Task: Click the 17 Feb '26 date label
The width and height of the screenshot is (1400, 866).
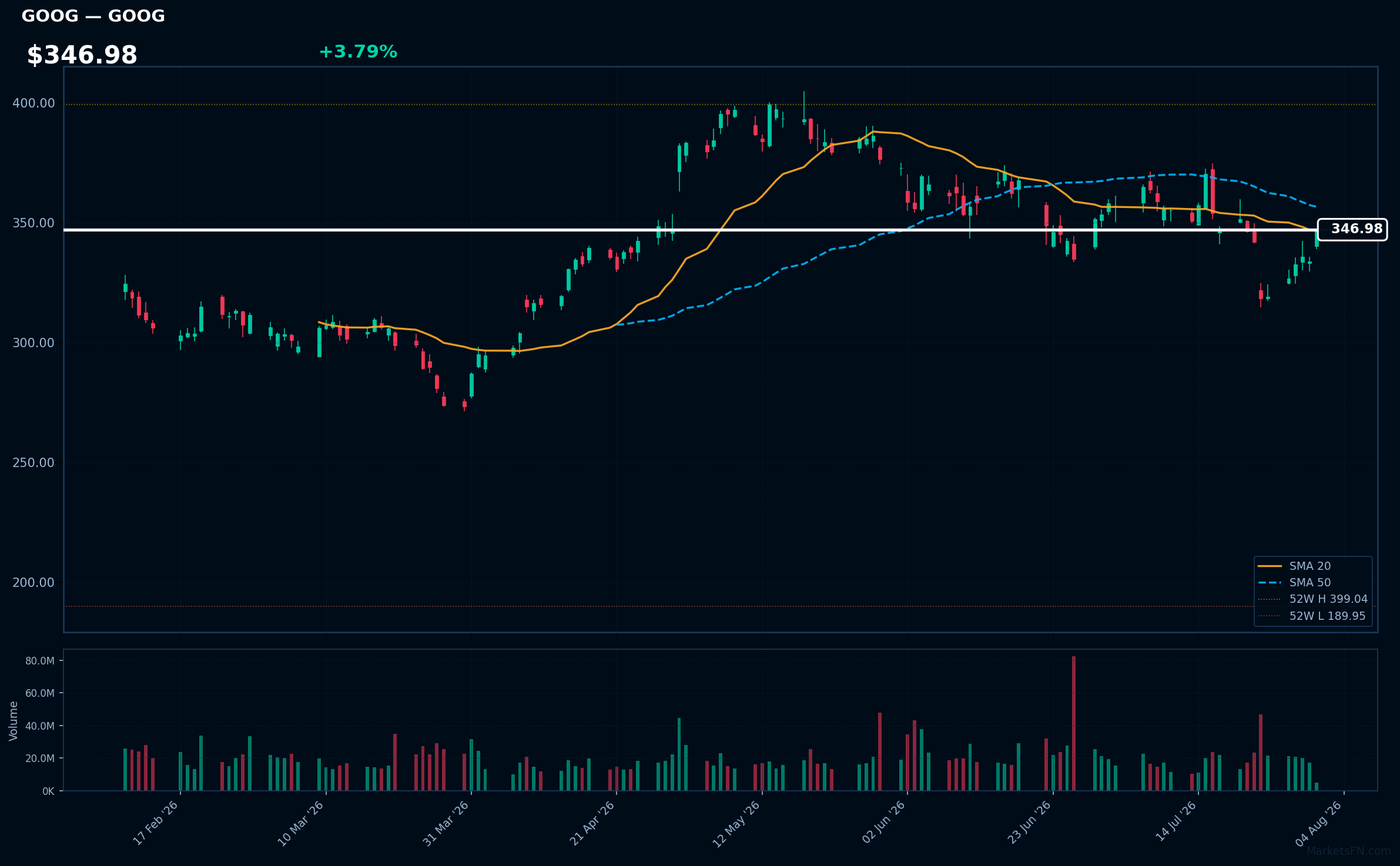Action: (155, 823)
